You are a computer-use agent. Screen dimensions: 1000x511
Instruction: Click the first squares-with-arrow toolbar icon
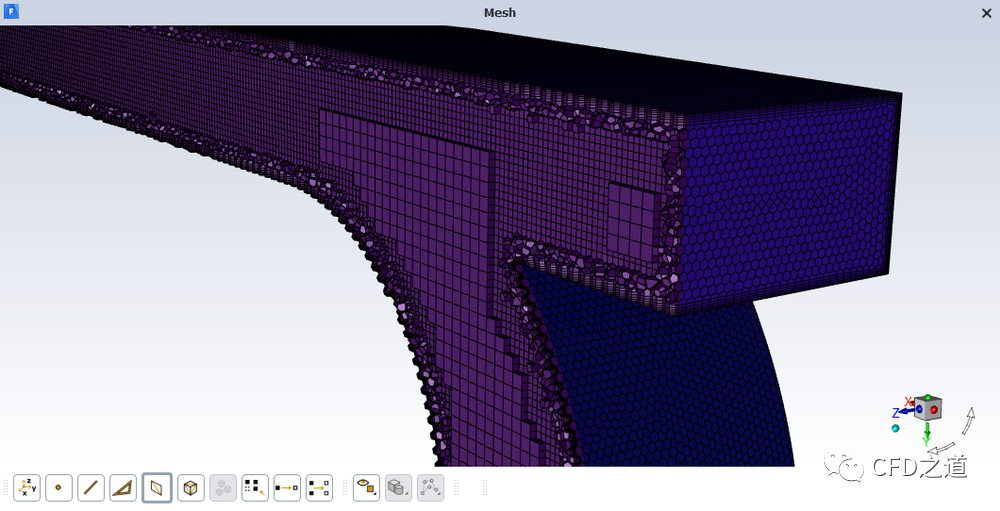tap(287, 488)
